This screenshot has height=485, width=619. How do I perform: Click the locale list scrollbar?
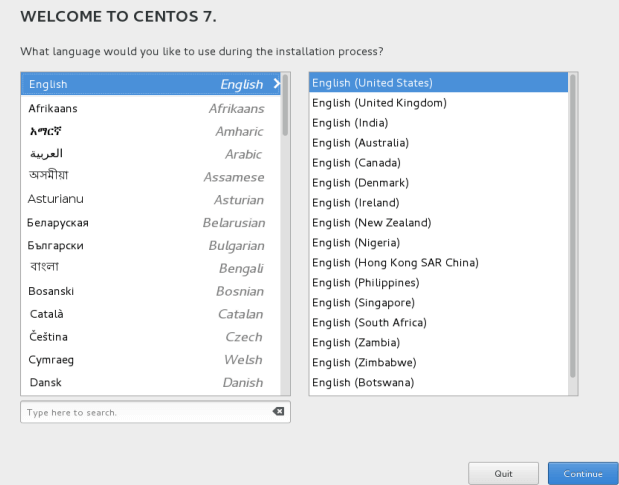573,225
